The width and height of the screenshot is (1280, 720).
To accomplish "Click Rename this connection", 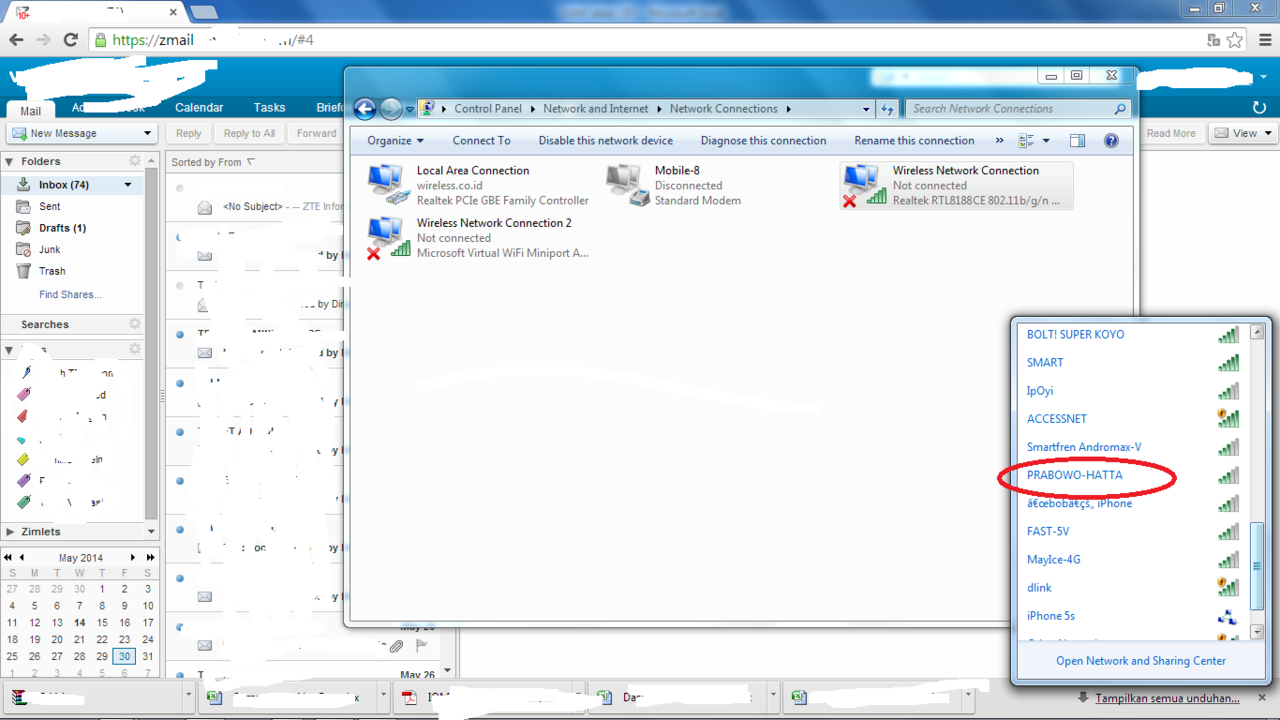I will [914, 141].
